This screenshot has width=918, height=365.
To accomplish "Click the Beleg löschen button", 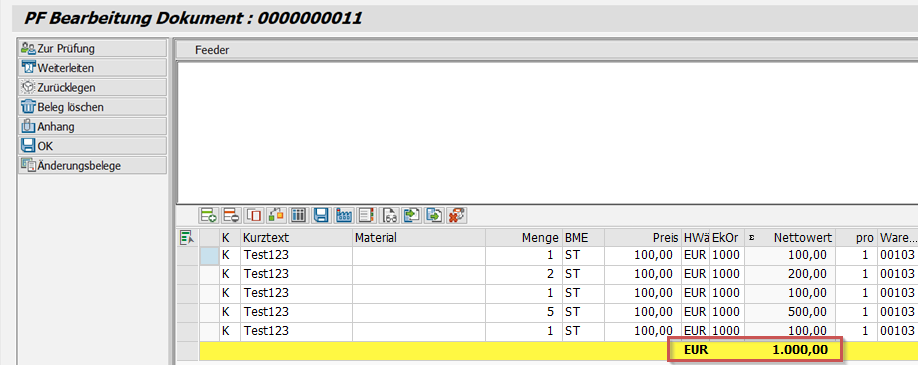I will coord(93,107).
